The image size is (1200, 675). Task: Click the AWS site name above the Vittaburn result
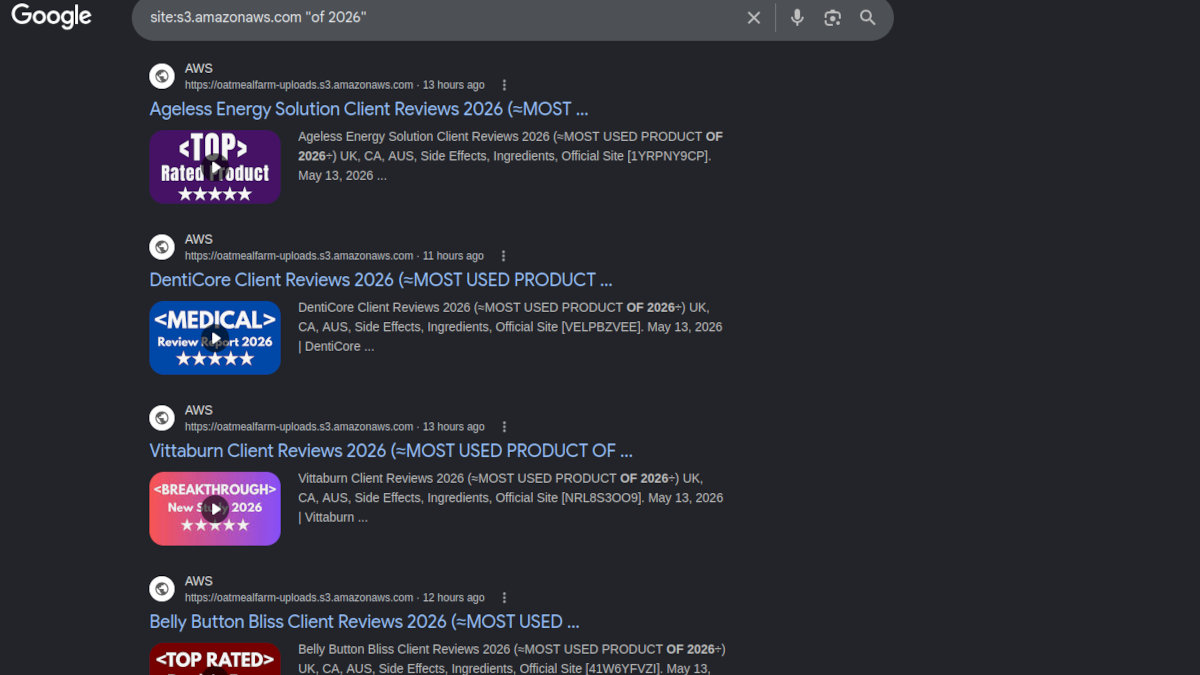tap(199, 410)
